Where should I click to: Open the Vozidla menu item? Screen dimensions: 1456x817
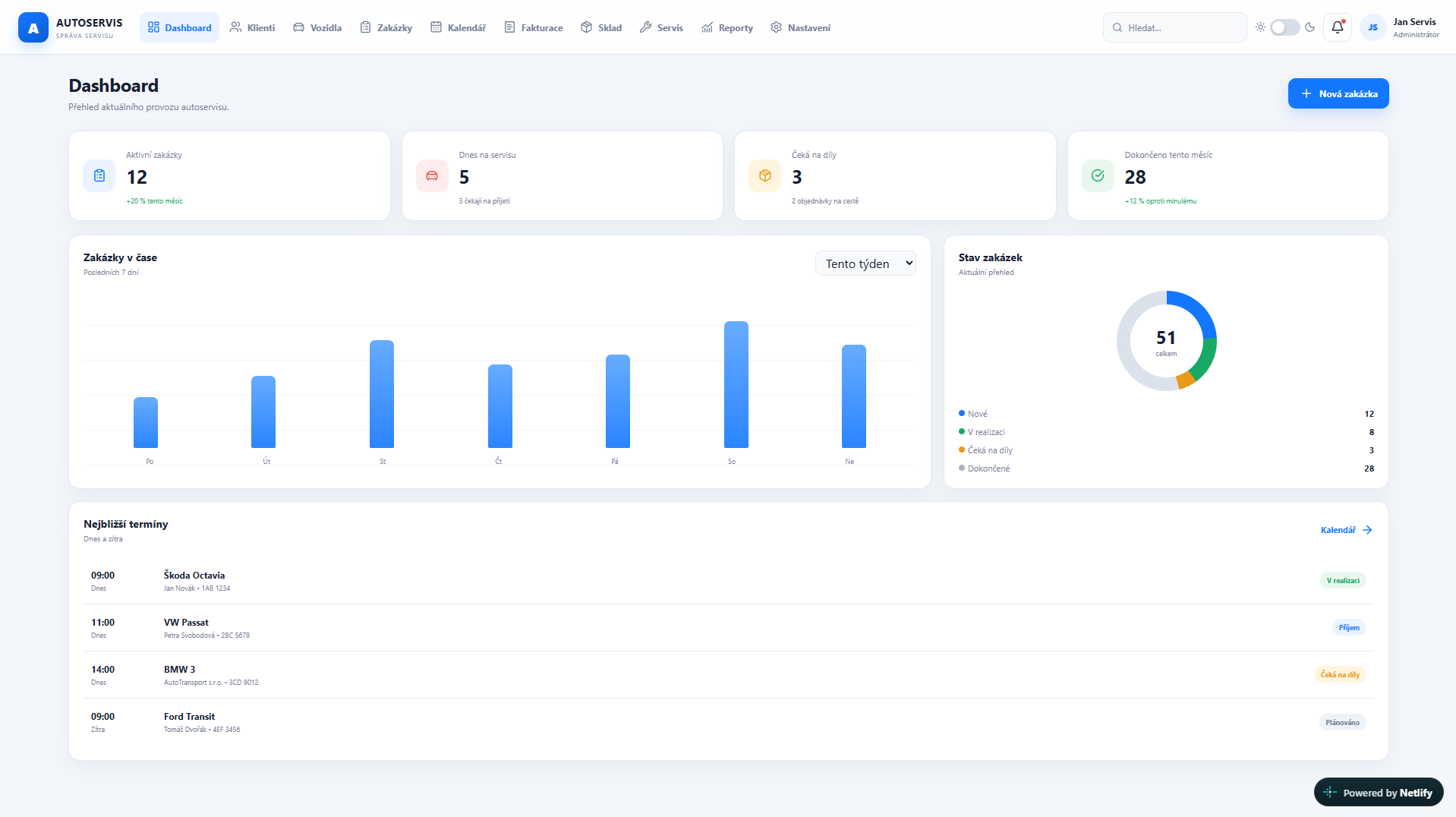pyautogui.click(x=317, y=27)
